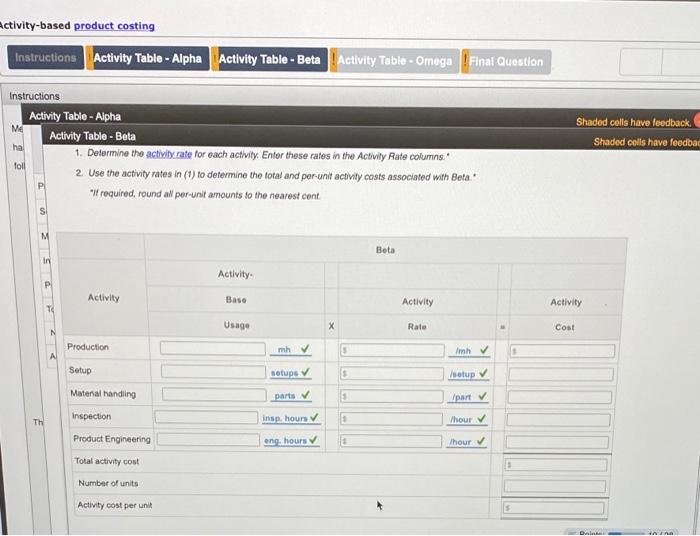Screen dimensions: 700x536
Task: Click green checkmark beside 'setups' unit
Action: 305,372
